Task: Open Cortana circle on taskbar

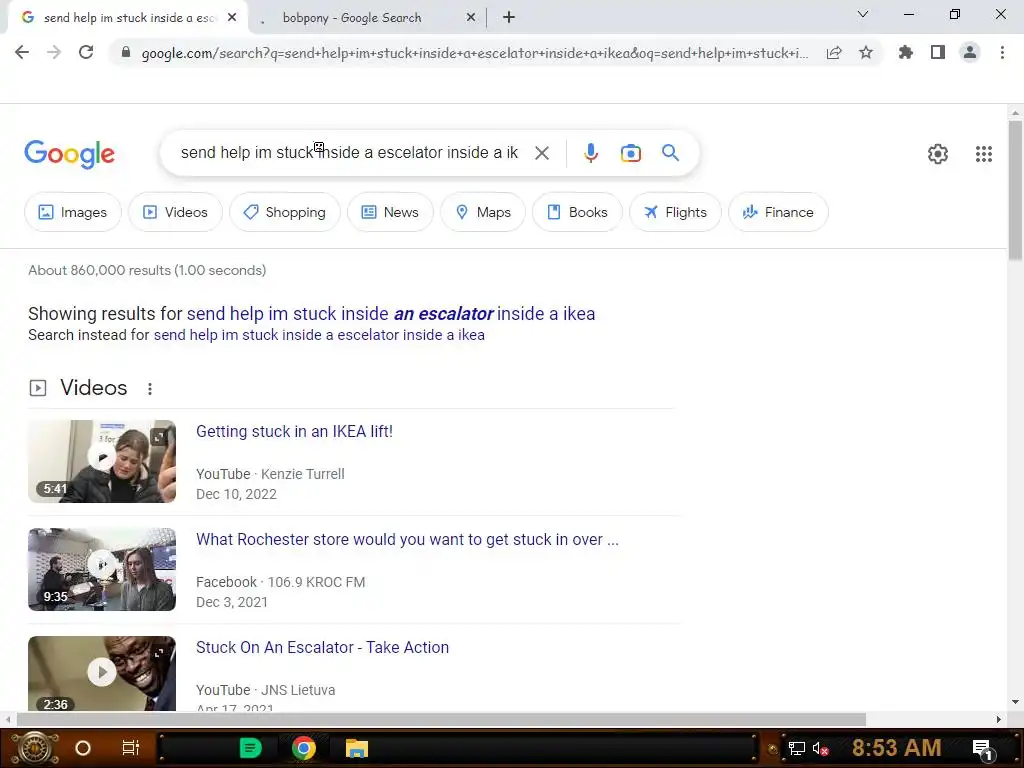Action: pos(83,748)
